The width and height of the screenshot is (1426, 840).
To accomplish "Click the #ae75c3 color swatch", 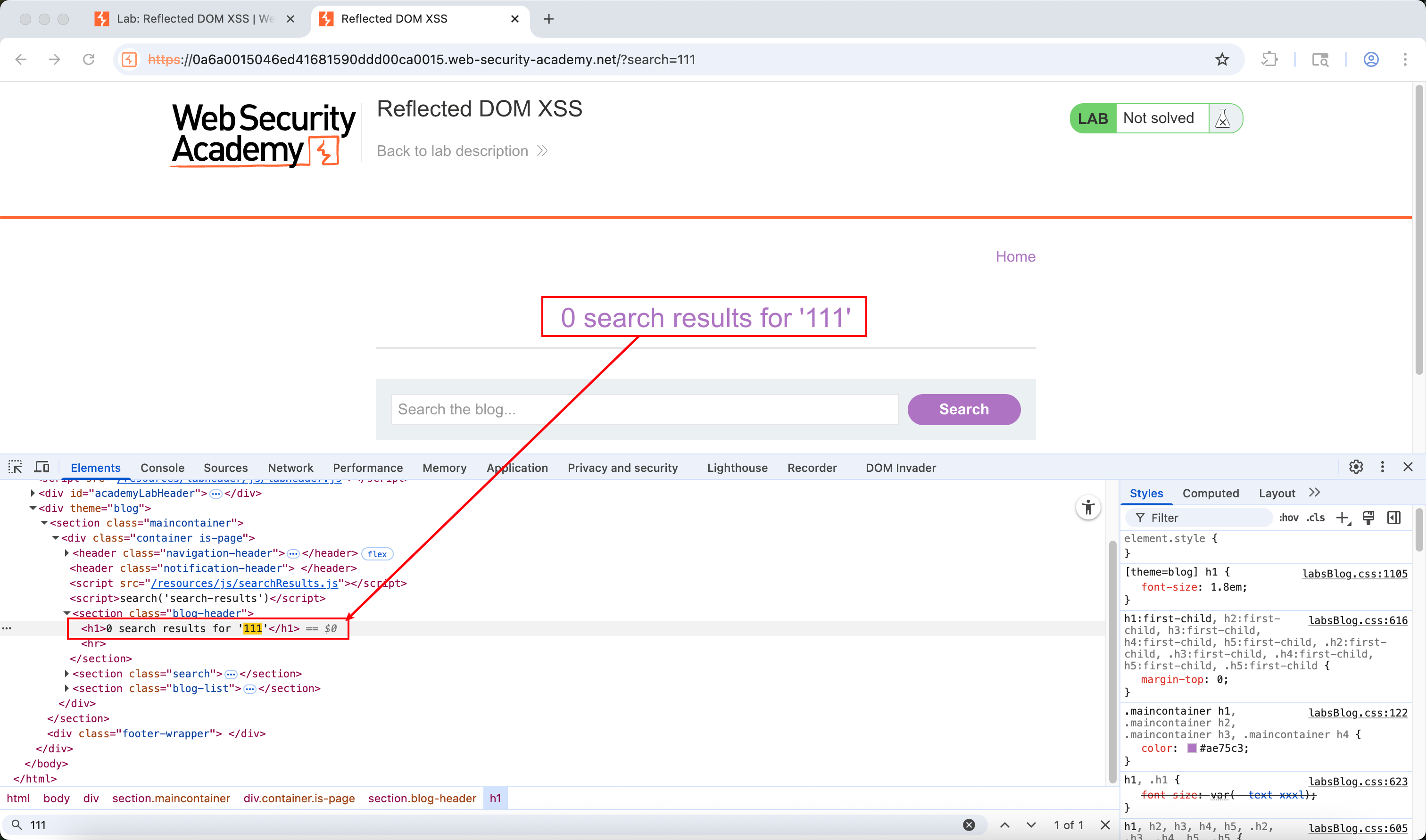I will click(1192, 748).
